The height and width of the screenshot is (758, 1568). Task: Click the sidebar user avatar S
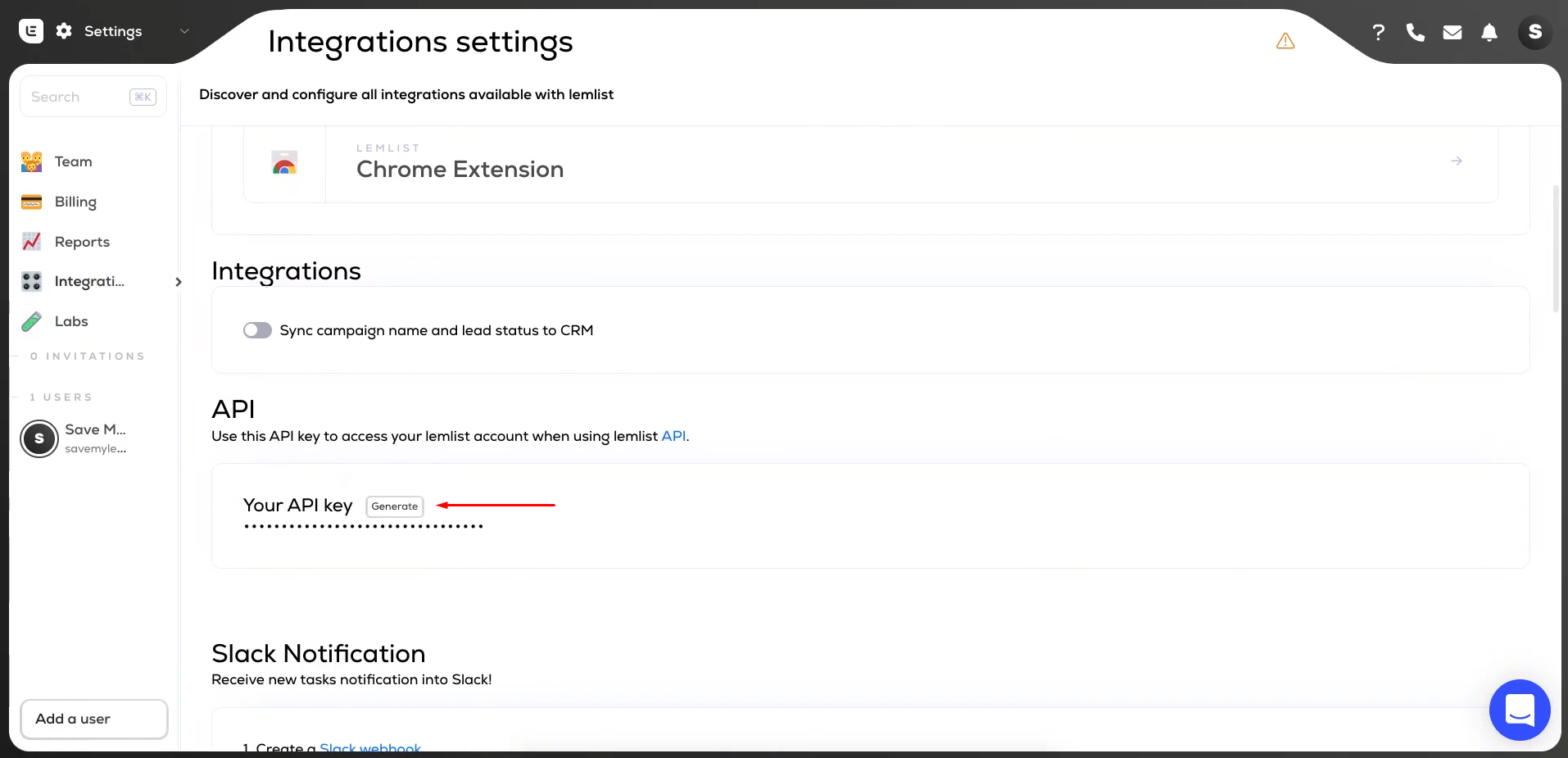(39, 438)
